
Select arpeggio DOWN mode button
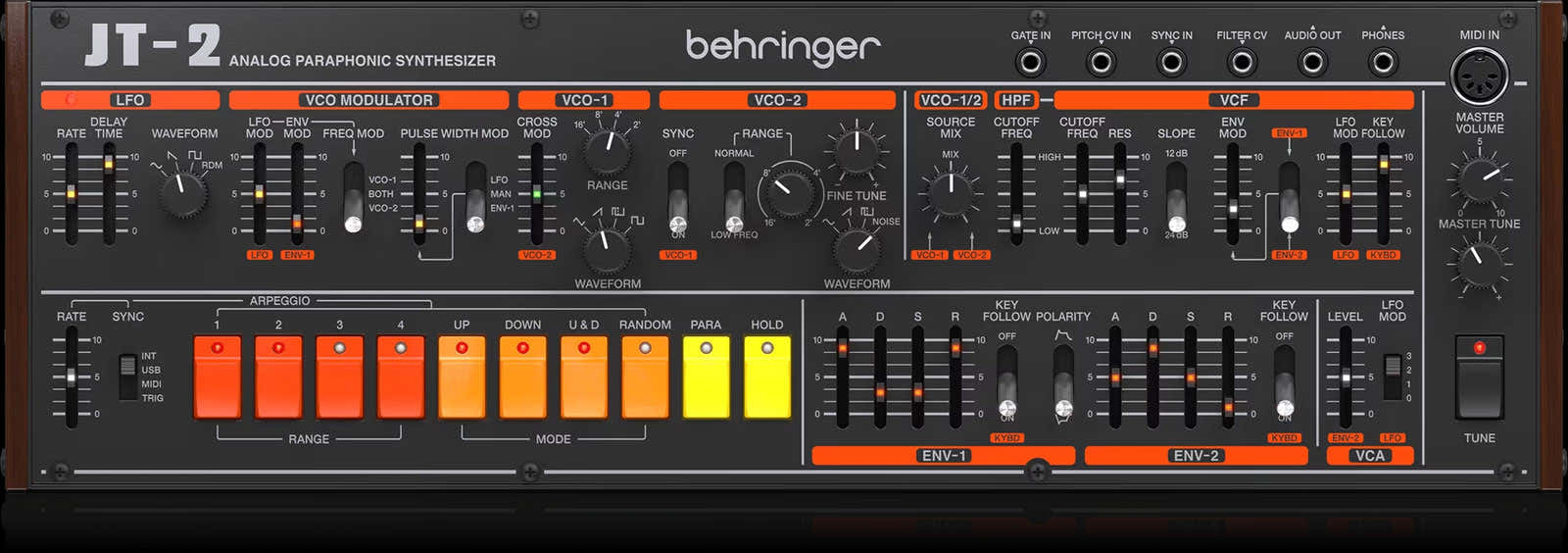(x=522, y=377)
